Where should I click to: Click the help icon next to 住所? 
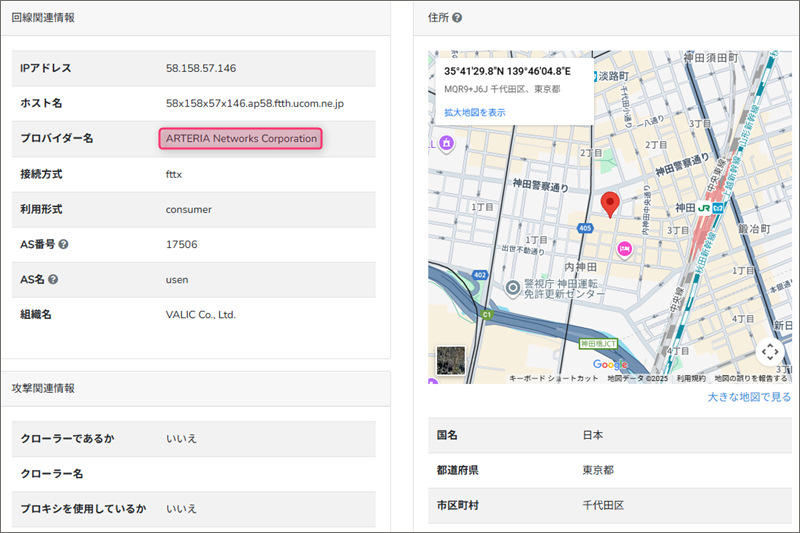(x=457, y=18)
